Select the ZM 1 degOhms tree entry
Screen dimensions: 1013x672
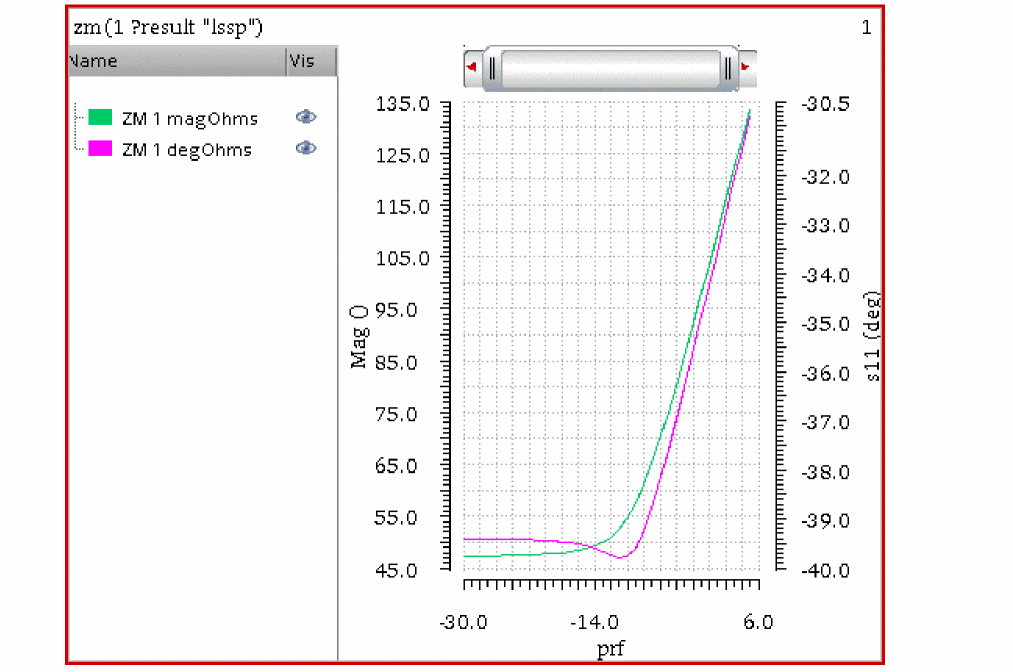[187, 150]
